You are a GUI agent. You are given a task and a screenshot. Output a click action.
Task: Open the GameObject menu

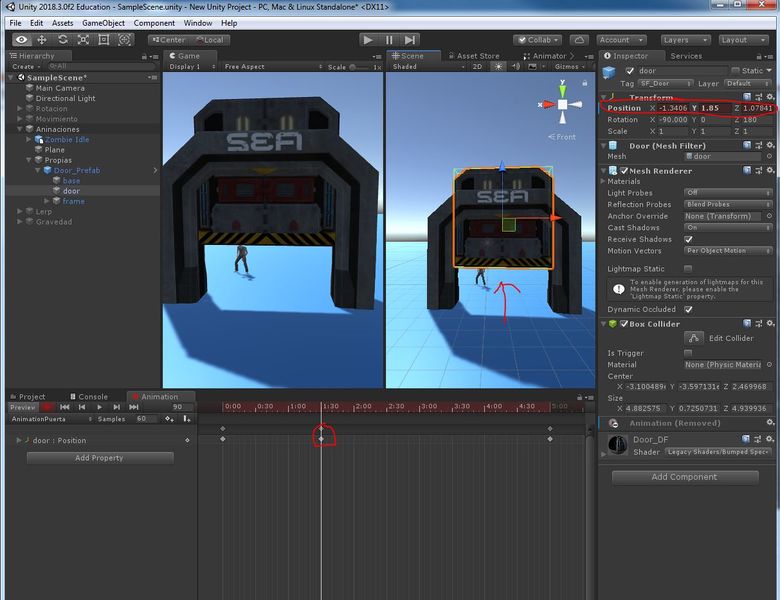point(103,23)
